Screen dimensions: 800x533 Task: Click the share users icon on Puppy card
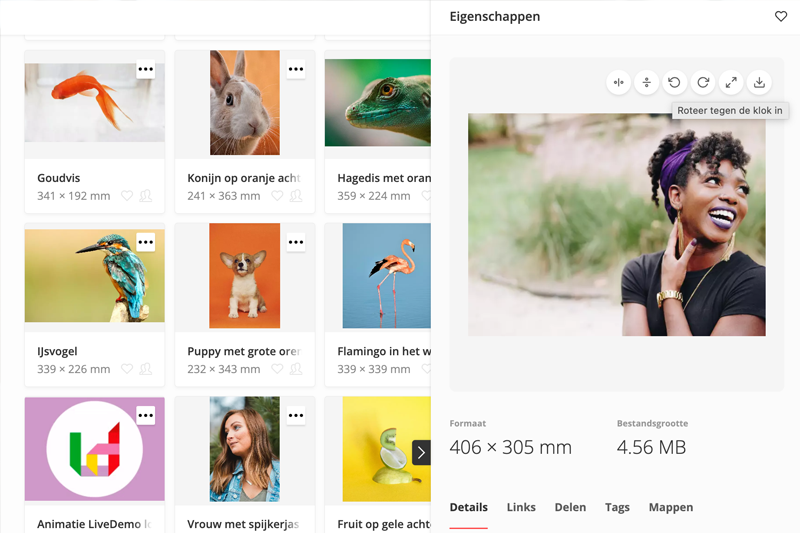(x=296, y=369)
